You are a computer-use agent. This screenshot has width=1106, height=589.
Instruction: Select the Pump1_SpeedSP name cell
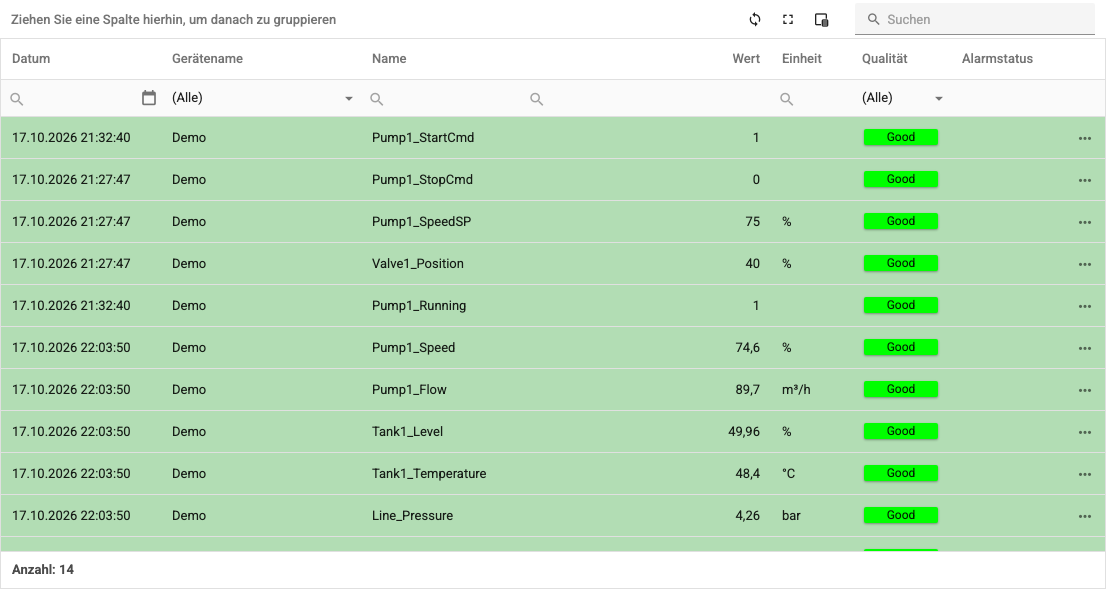(x=421, y=221)
